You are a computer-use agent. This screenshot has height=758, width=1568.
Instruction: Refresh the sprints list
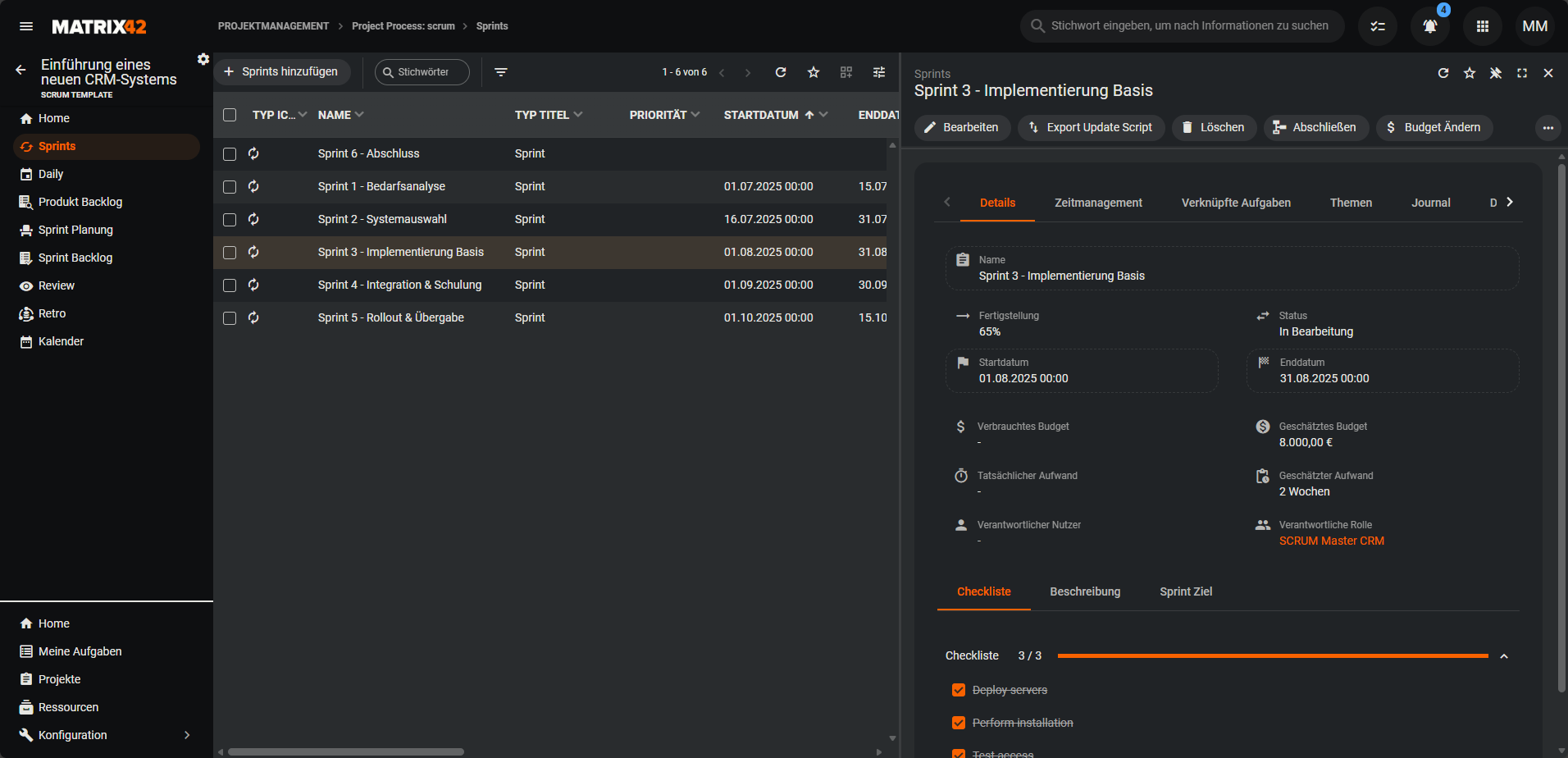[x=781, y=72]
